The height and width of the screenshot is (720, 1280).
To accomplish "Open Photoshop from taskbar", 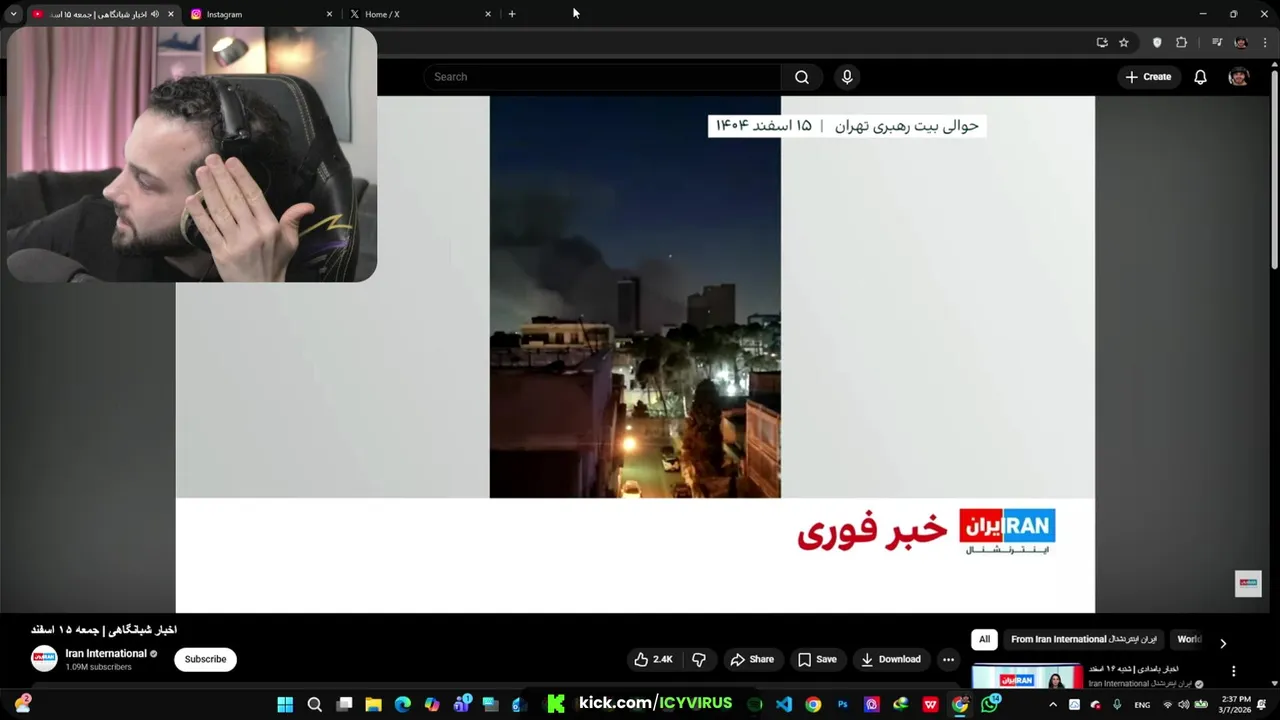I will pos(842,704).
